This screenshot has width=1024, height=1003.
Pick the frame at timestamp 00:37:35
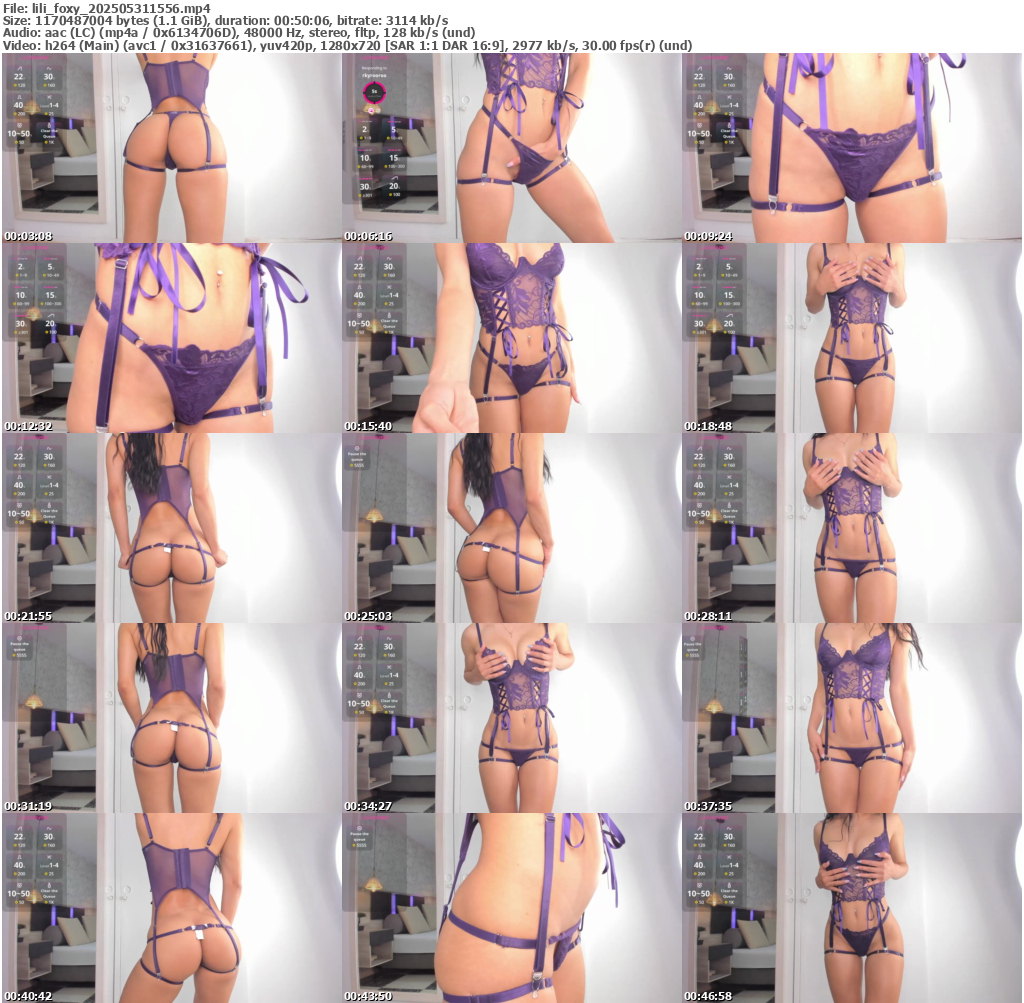(852, 718)
